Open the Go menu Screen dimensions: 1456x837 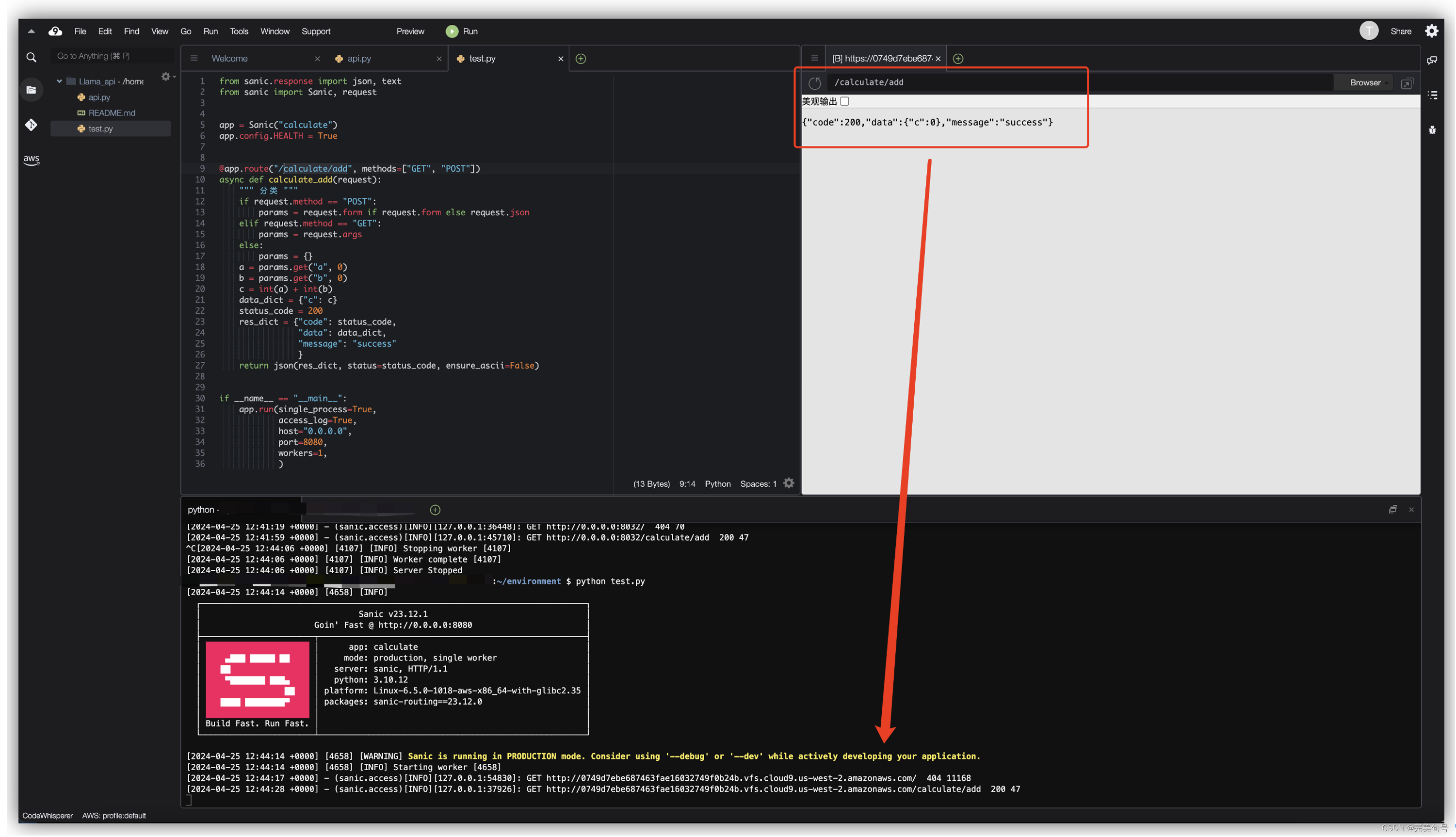point(186,31)
